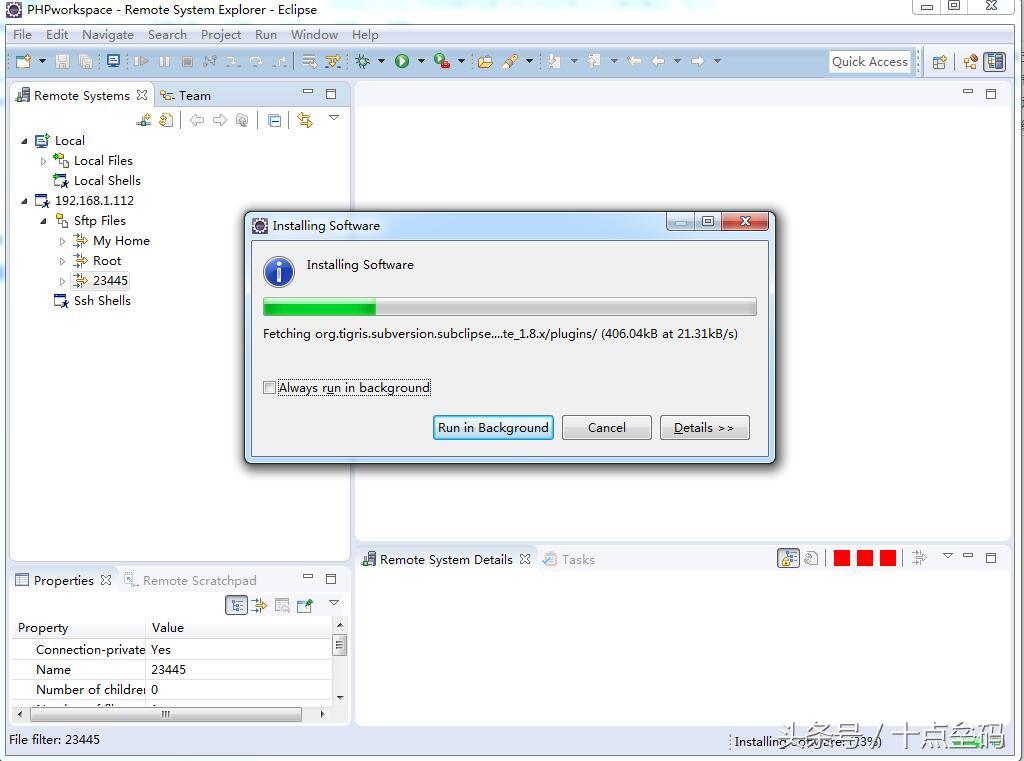Enable Always run in background checkbox
This screenshot has width=1024, height=761.
pyautogui.click(x=269, y=387)
